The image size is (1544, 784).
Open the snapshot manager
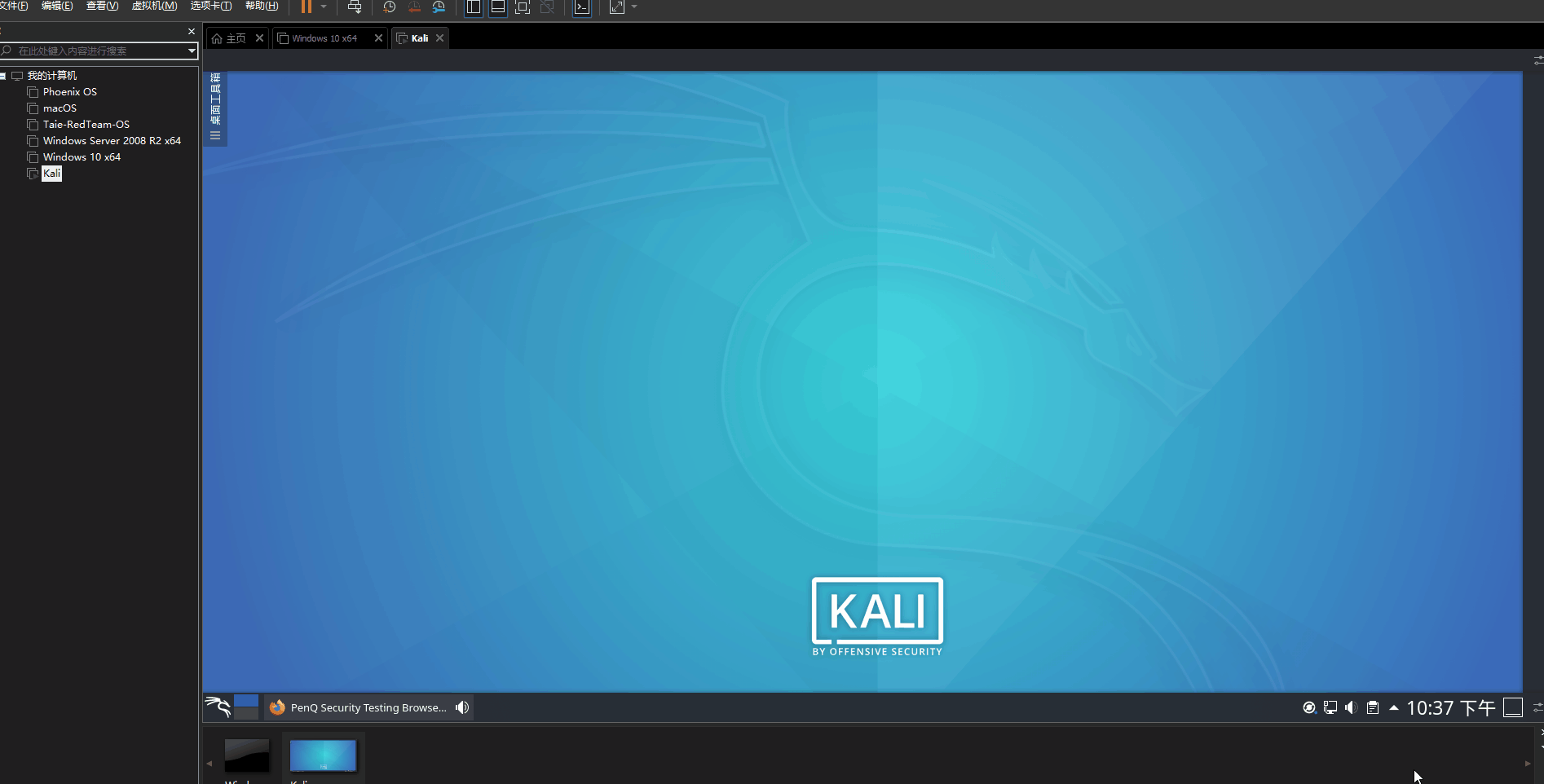coord(439,7)
